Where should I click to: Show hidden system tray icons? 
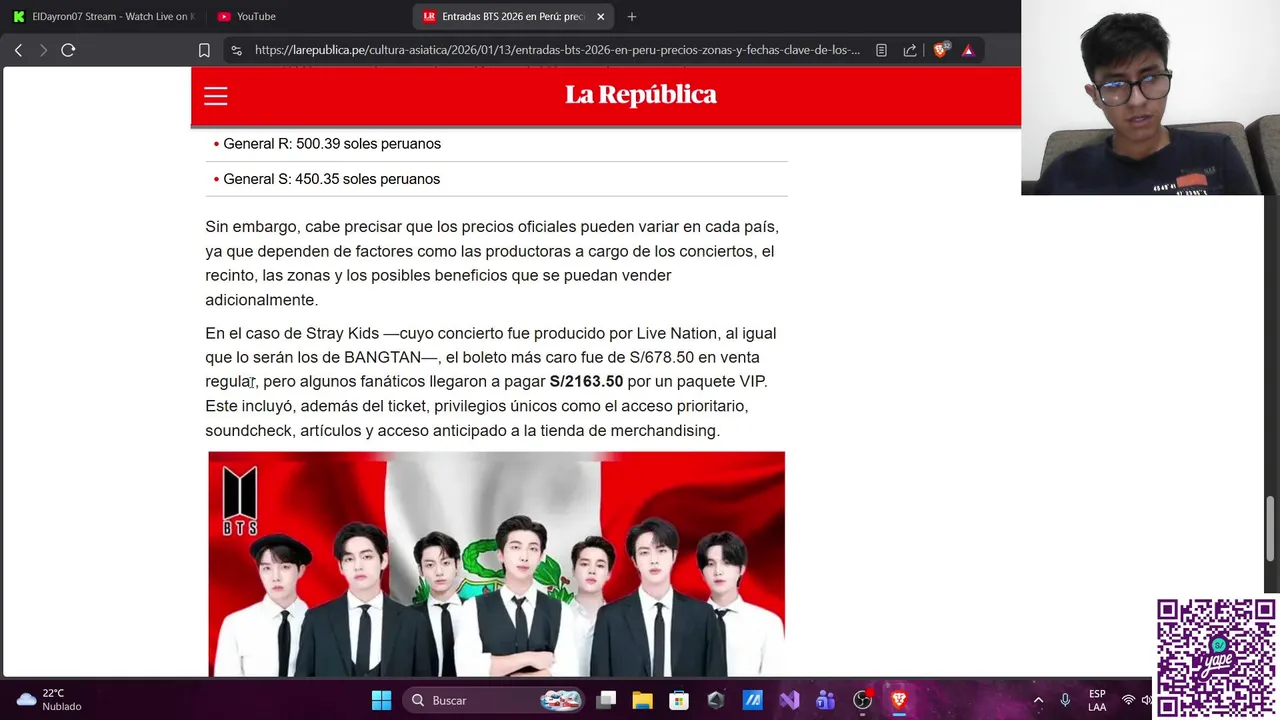pos(1038,700)
